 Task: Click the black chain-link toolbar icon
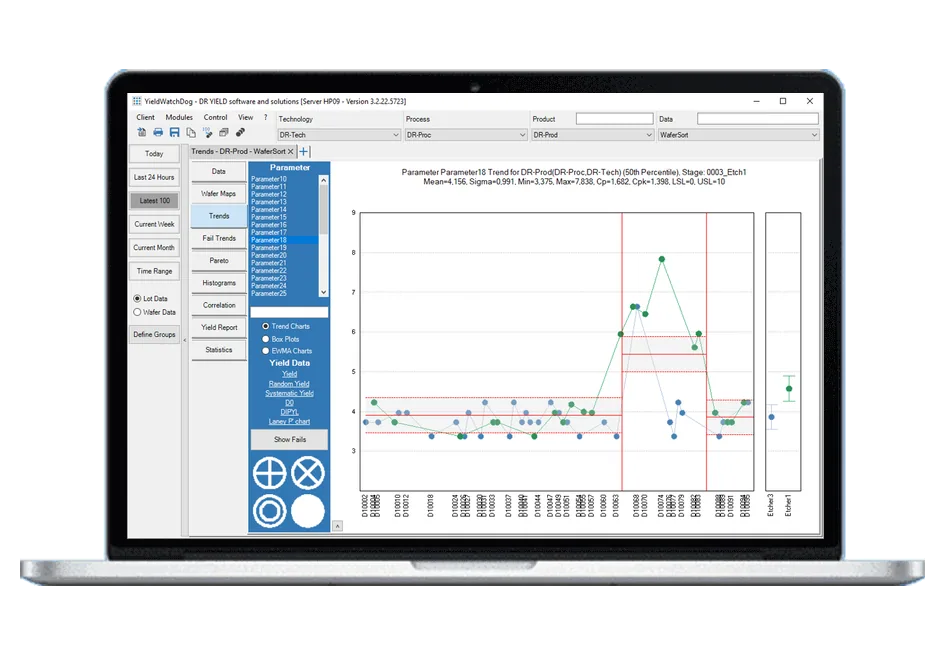tap(240, 132)
